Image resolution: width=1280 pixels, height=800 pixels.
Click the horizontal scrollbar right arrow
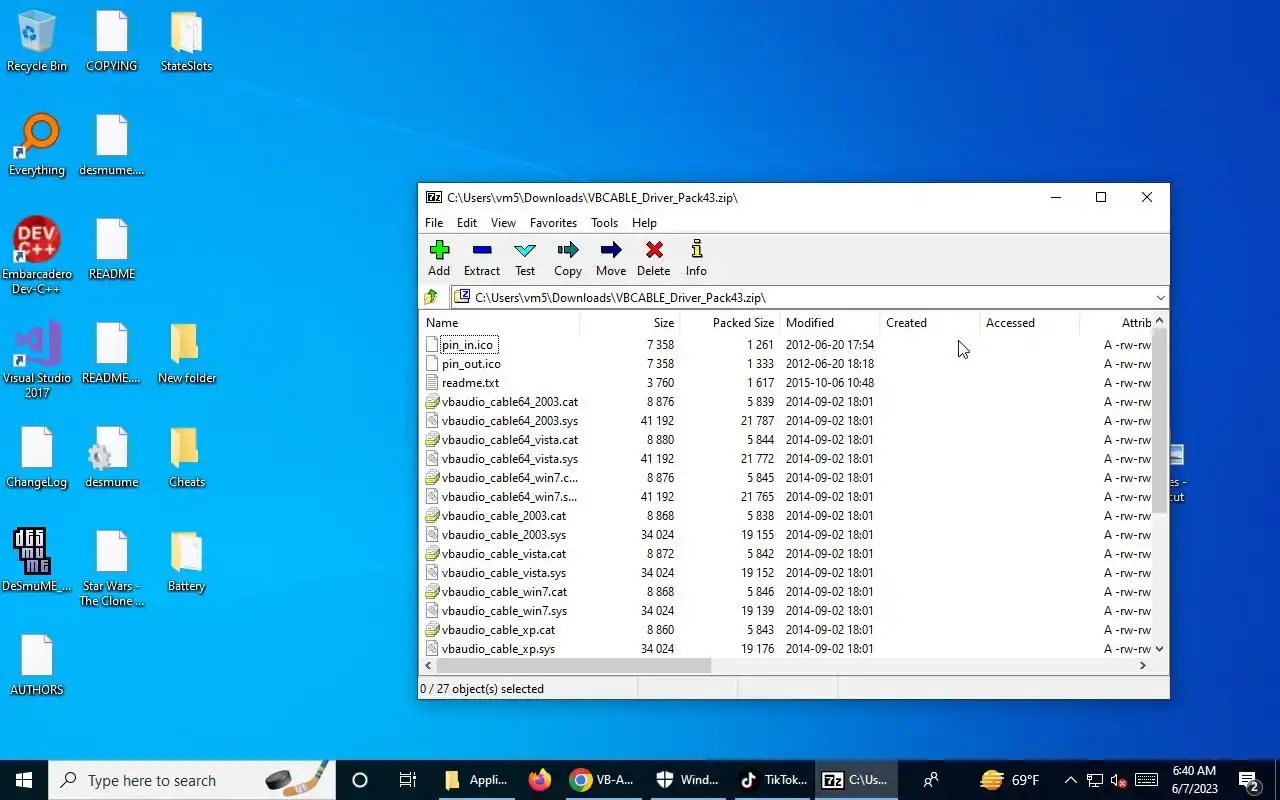coord(1143,665)
